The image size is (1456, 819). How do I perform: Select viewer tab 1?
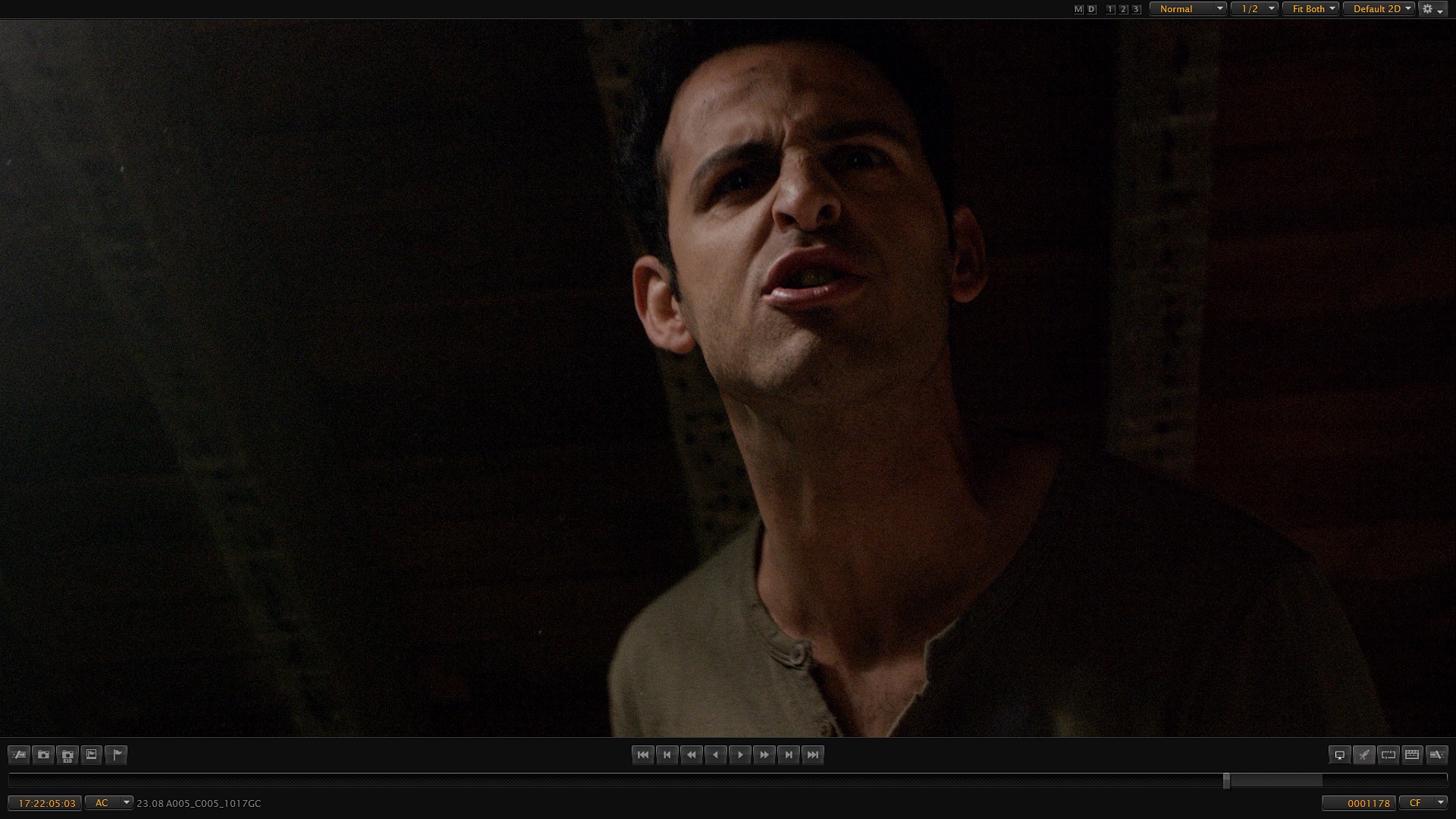pyautogui.click(x=1111, y=9)
